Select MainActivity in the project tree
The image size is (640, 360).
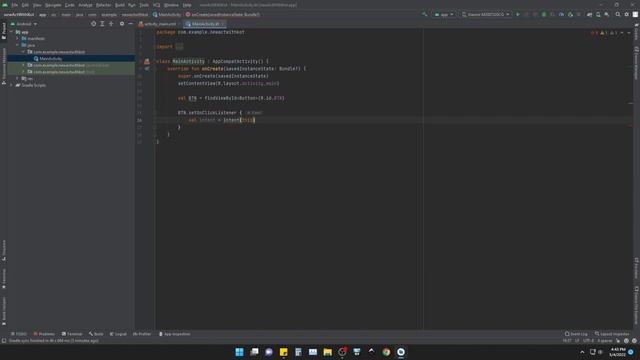coord(51,58)
